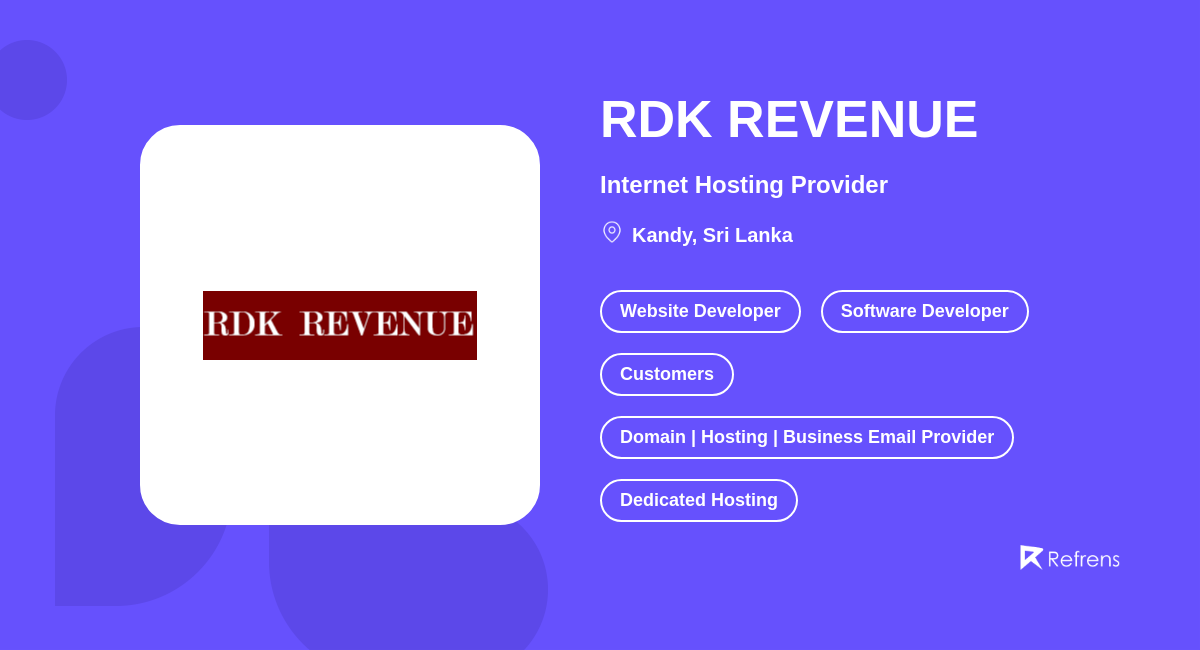Click the Customers pill label text
1200x650 pixels.
(666, 374)
